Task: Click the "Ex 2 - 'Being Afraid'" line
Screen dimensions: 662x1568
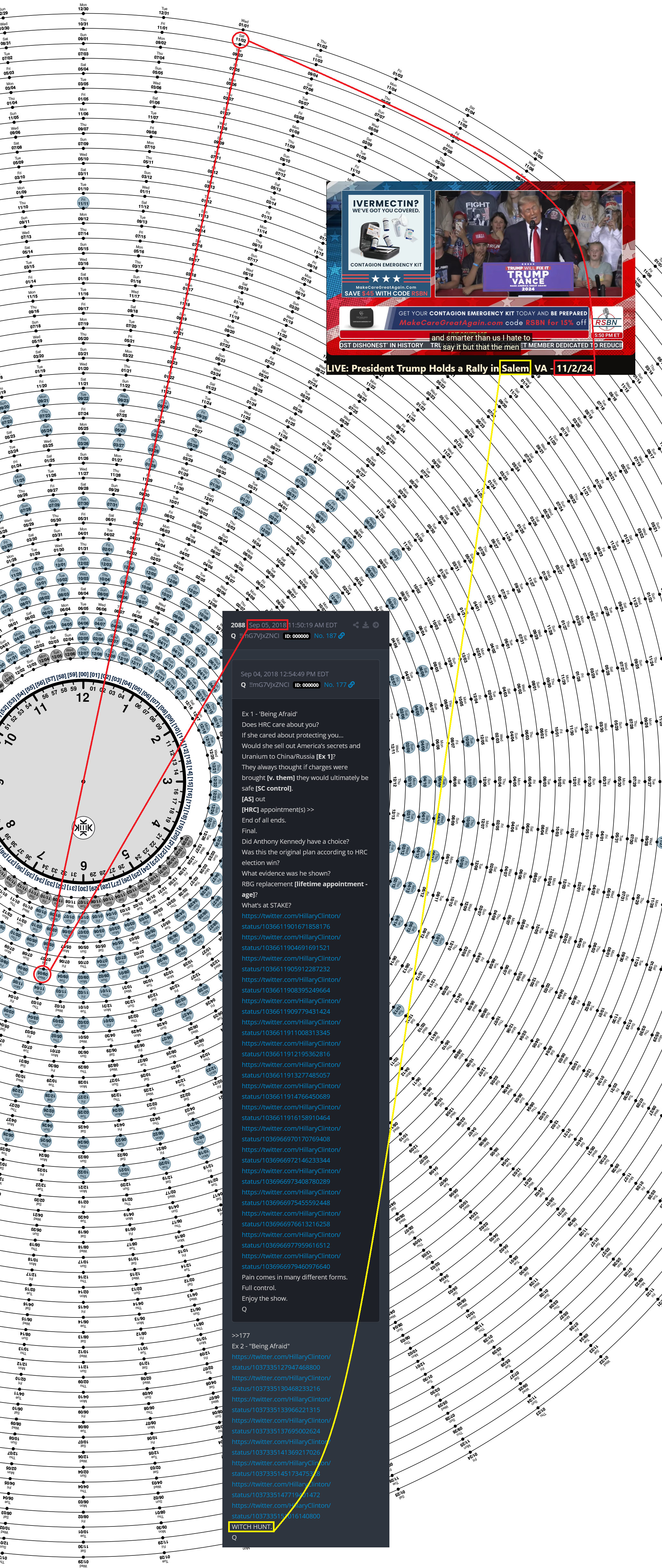Action: (260, 1346)
